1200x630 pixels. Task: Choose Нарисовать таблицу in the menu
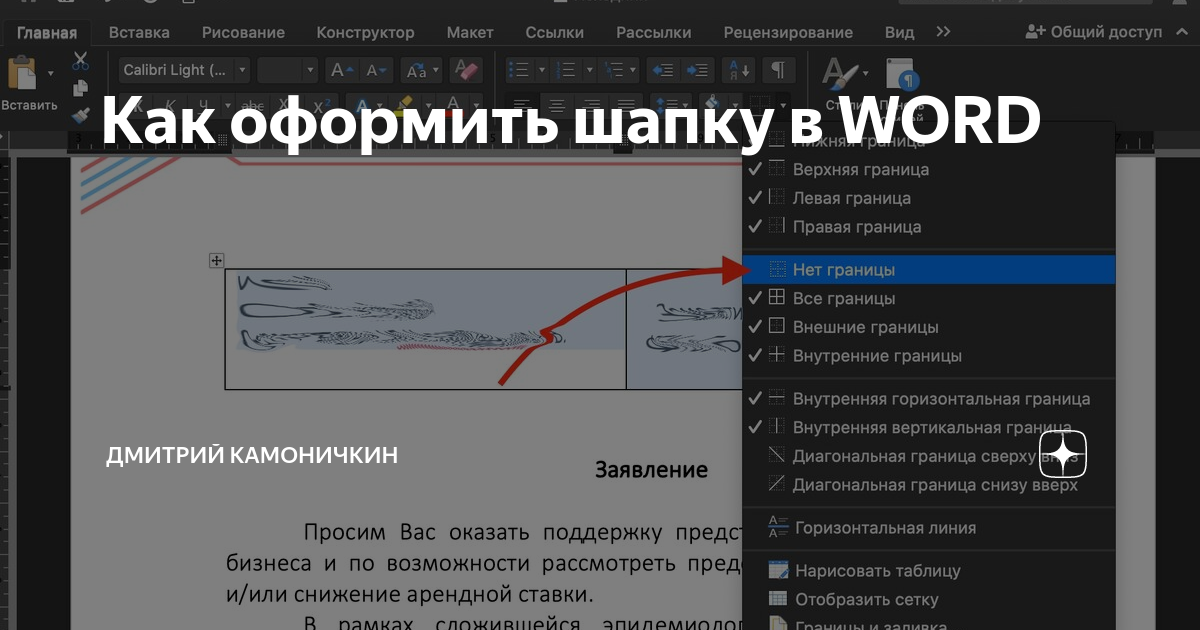(929, 571)
